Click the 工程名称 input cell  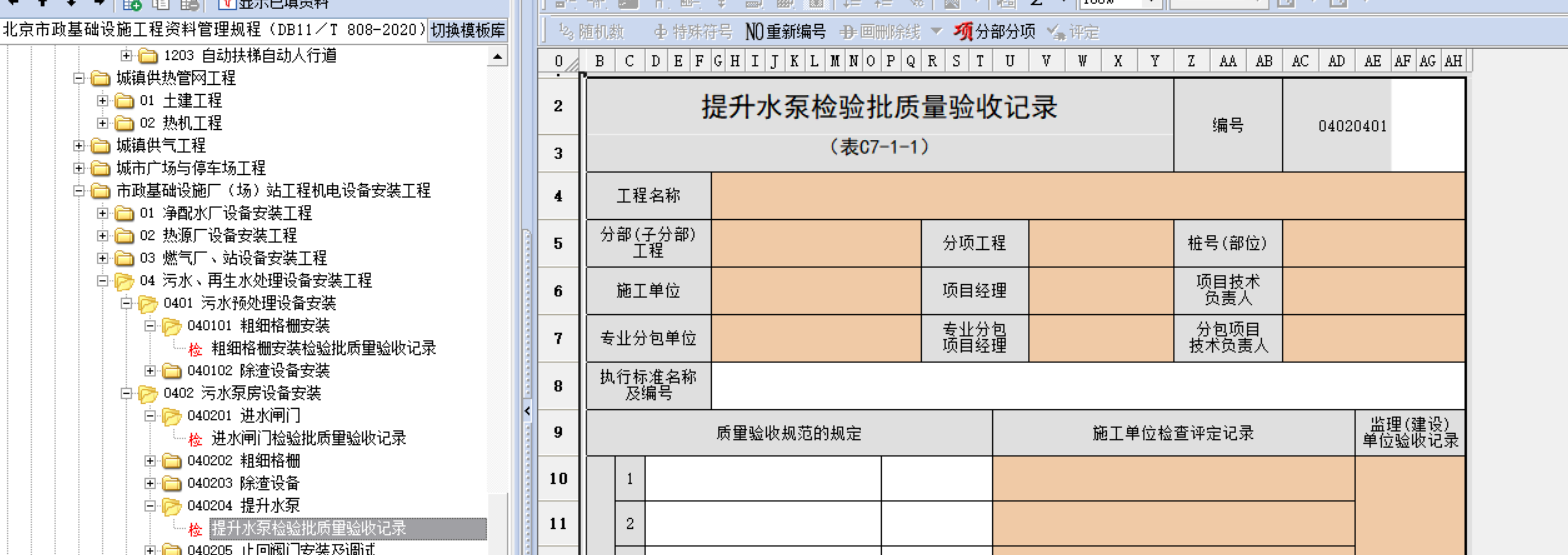point(1088,195)
